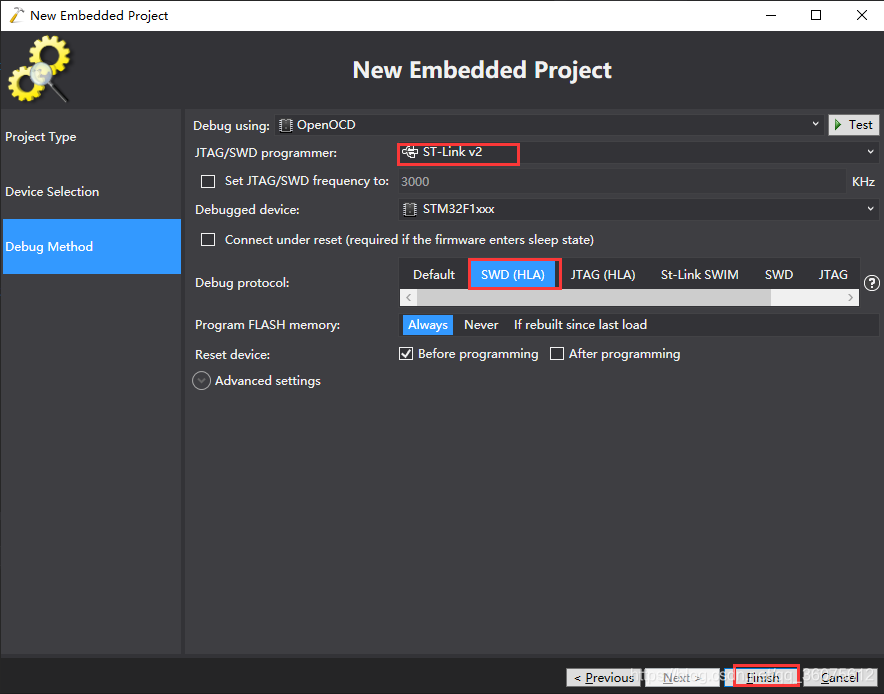Click the JTAG/SWD frequency input field

coord(622,182)
